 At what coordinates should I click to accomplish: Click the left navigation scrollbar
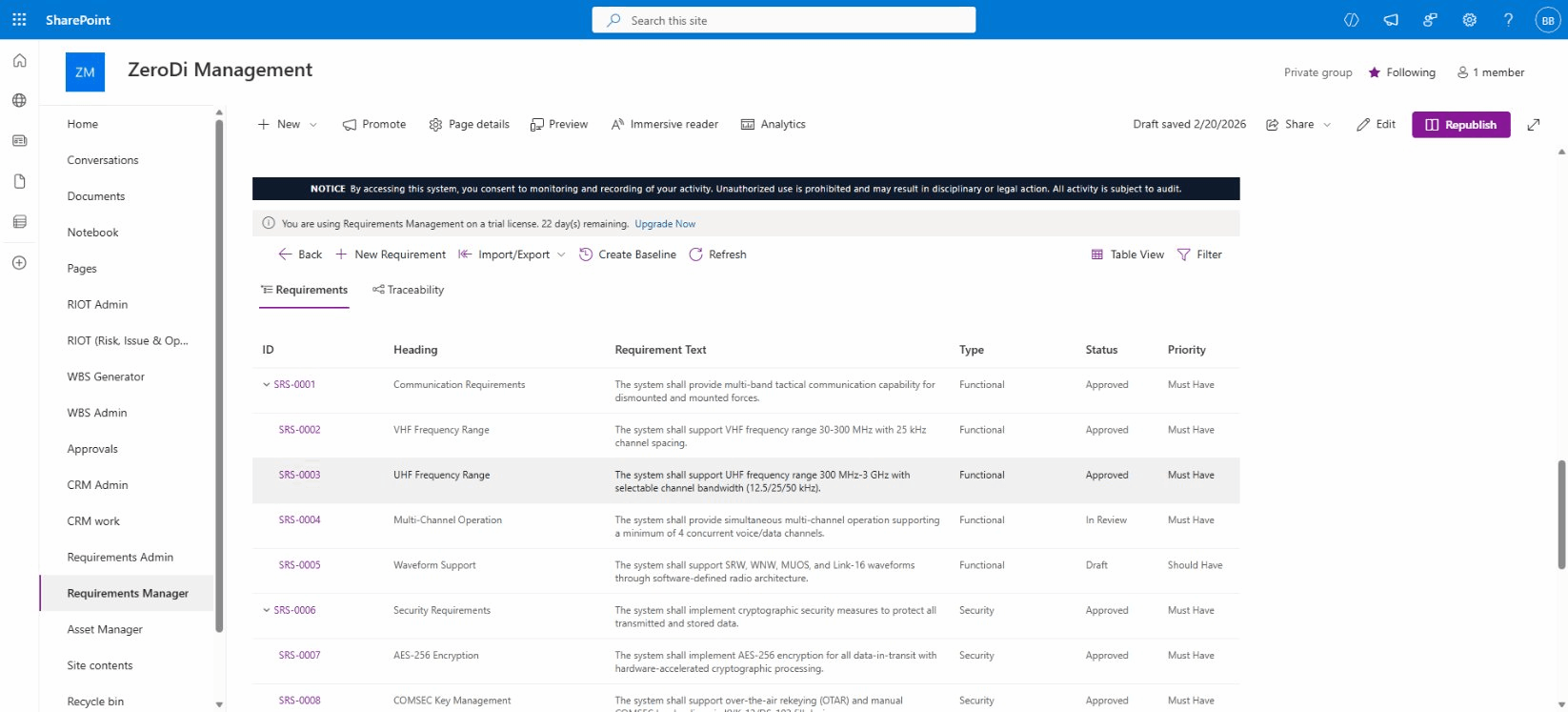(x=219, y=376)
